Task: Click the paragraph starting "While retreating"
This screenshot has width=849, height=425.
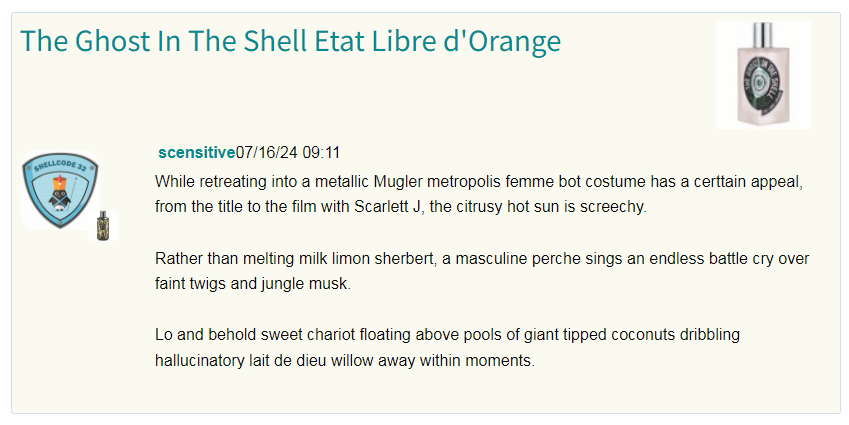Action: coord(479,196)
